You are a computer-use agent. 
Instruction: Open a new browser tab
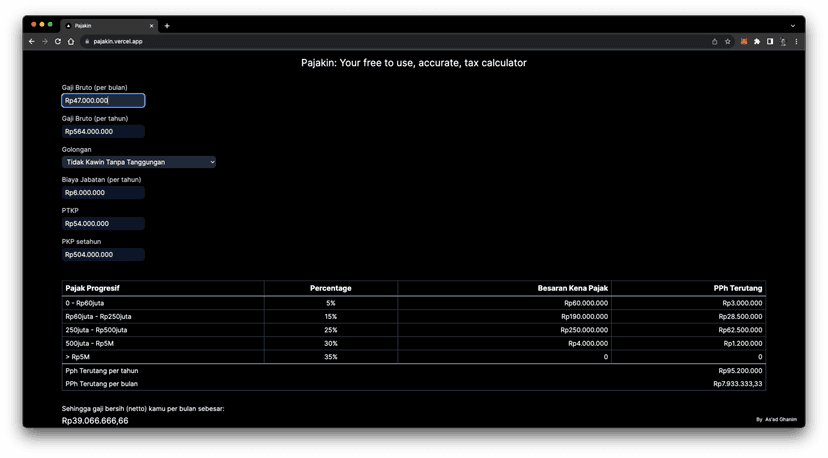pos(167,25)
